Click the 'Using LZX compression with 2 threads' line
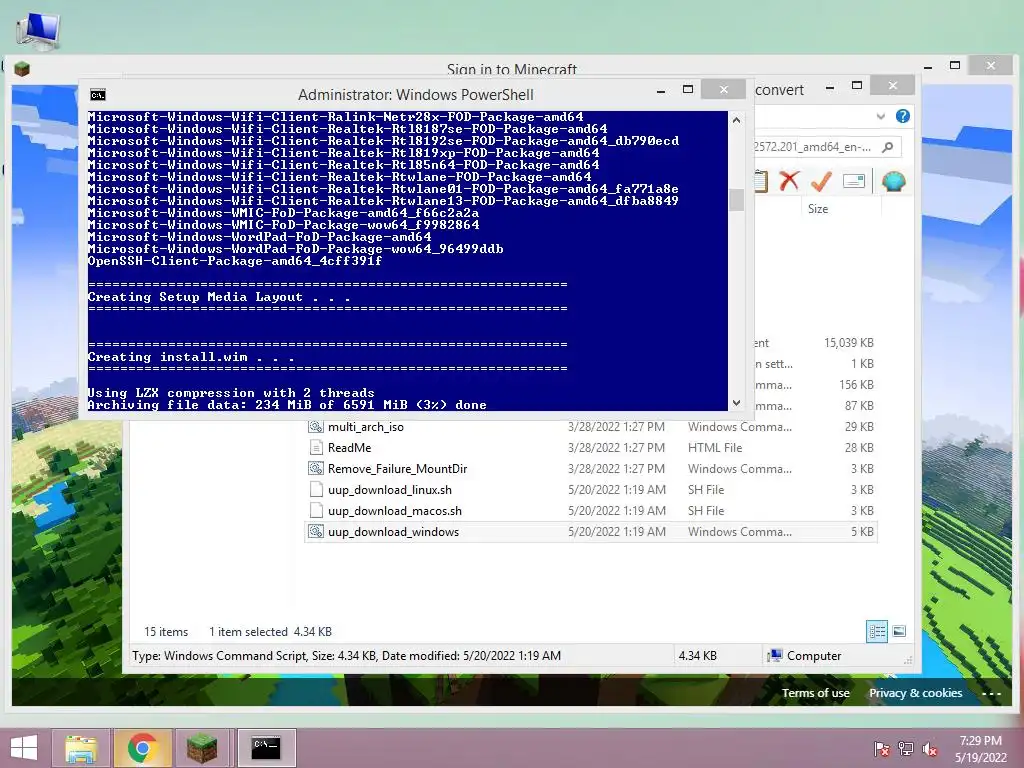The image size is (1024, 768). (x=231, y=392)
